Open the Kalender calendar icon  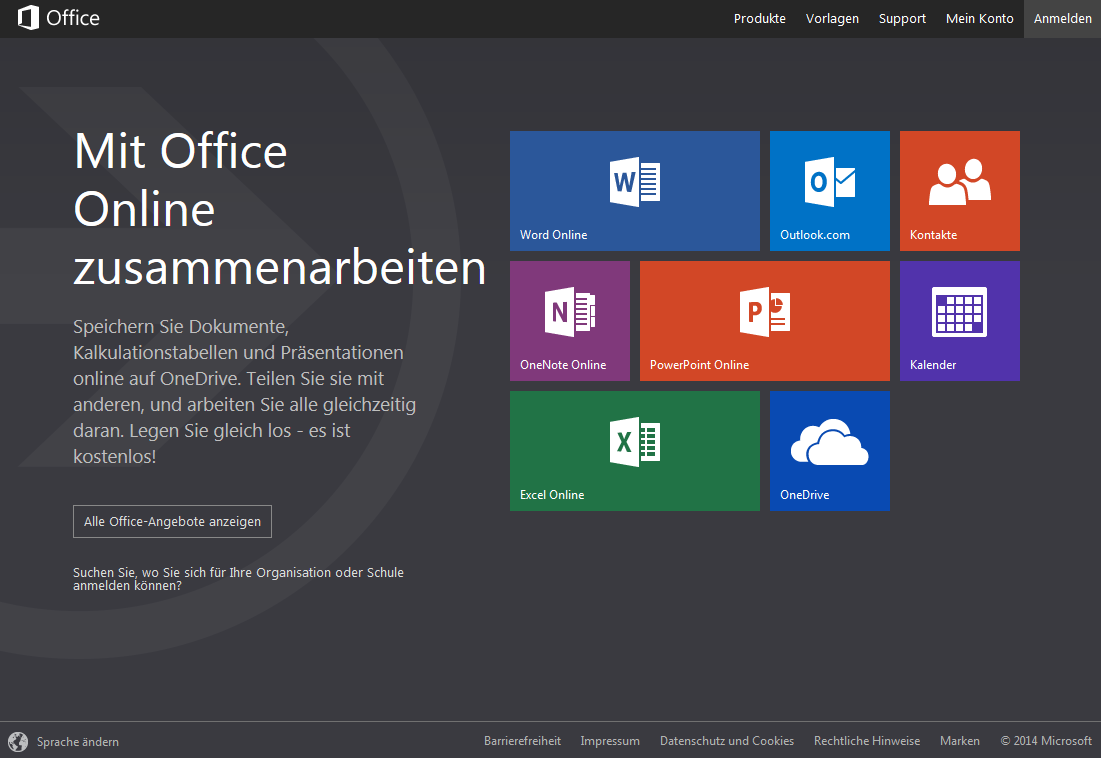[959, 311]
